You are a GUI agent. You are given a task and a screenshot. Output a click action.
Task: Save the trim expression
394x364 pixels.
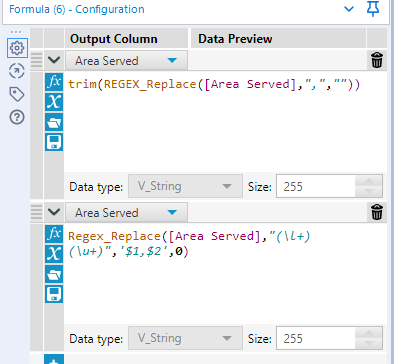click(54, 142)
